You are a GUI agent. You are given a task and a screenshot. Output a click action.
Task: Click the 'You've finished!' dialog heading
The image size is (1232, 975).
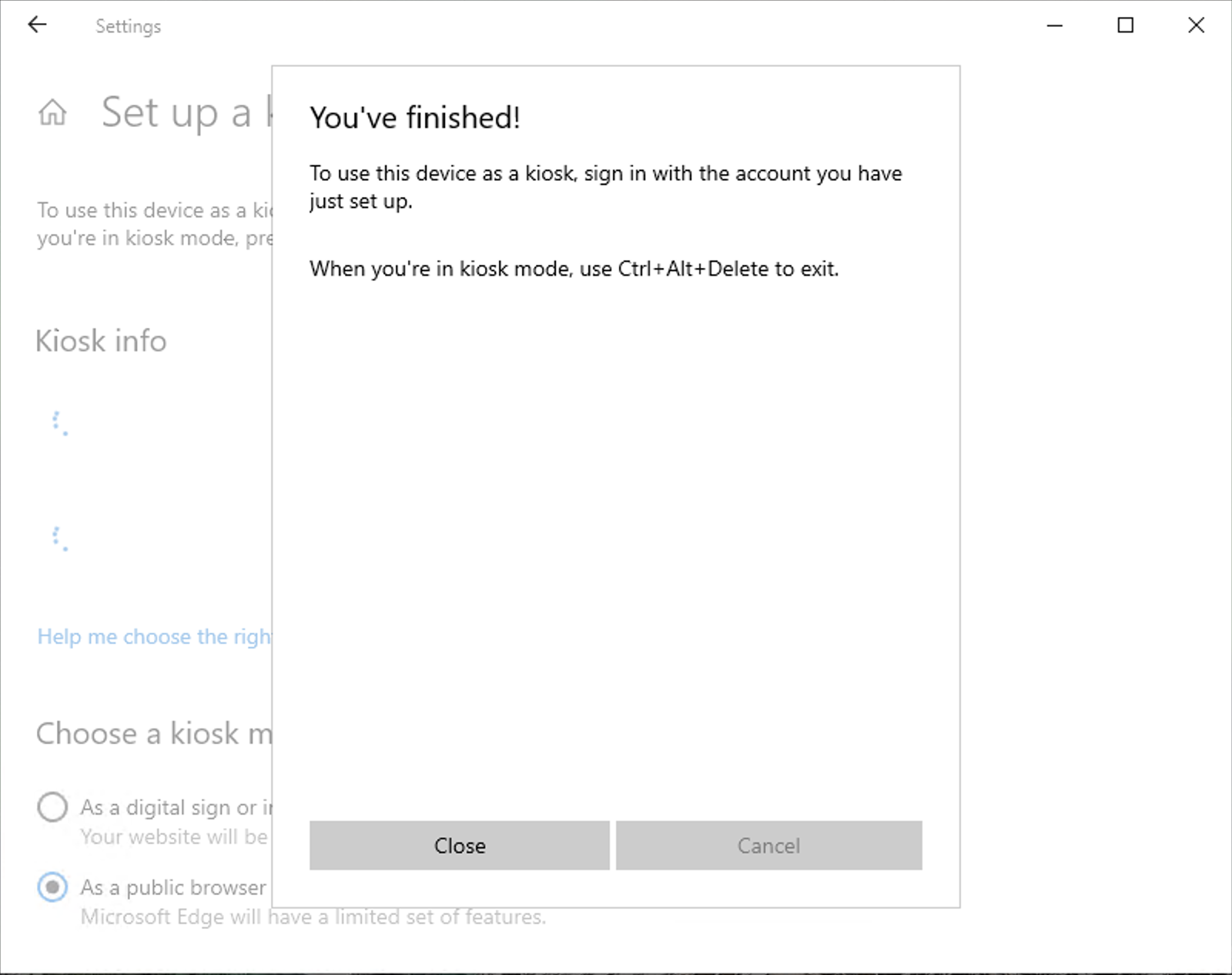click(415, 118)
